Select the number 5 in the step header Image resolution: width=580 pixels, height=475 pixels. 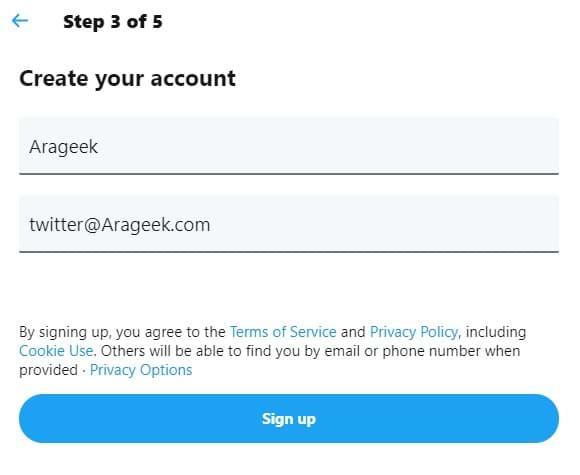pos(158,21)
